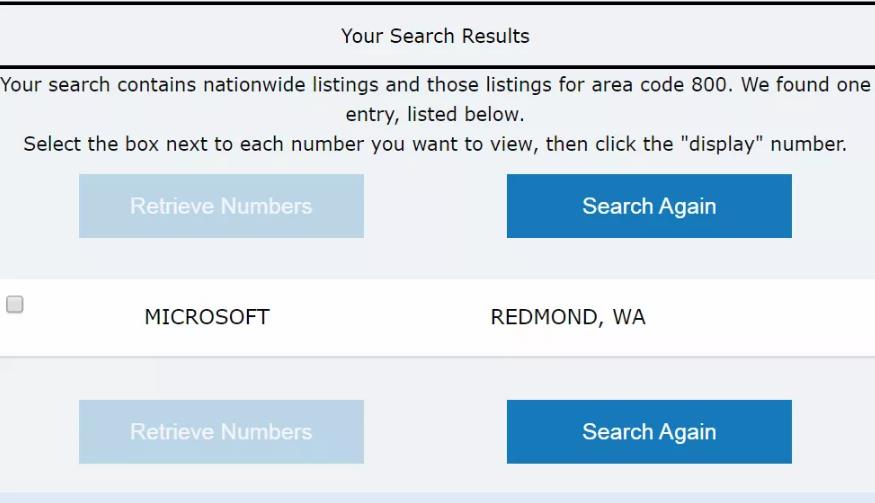Click "area code 800" in the description

tap(652, 85)
